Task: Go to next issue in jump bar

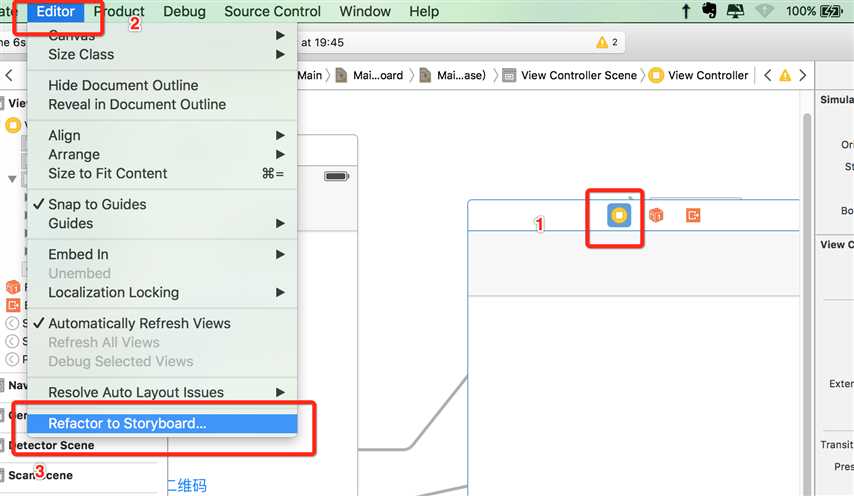Action: 803,75
